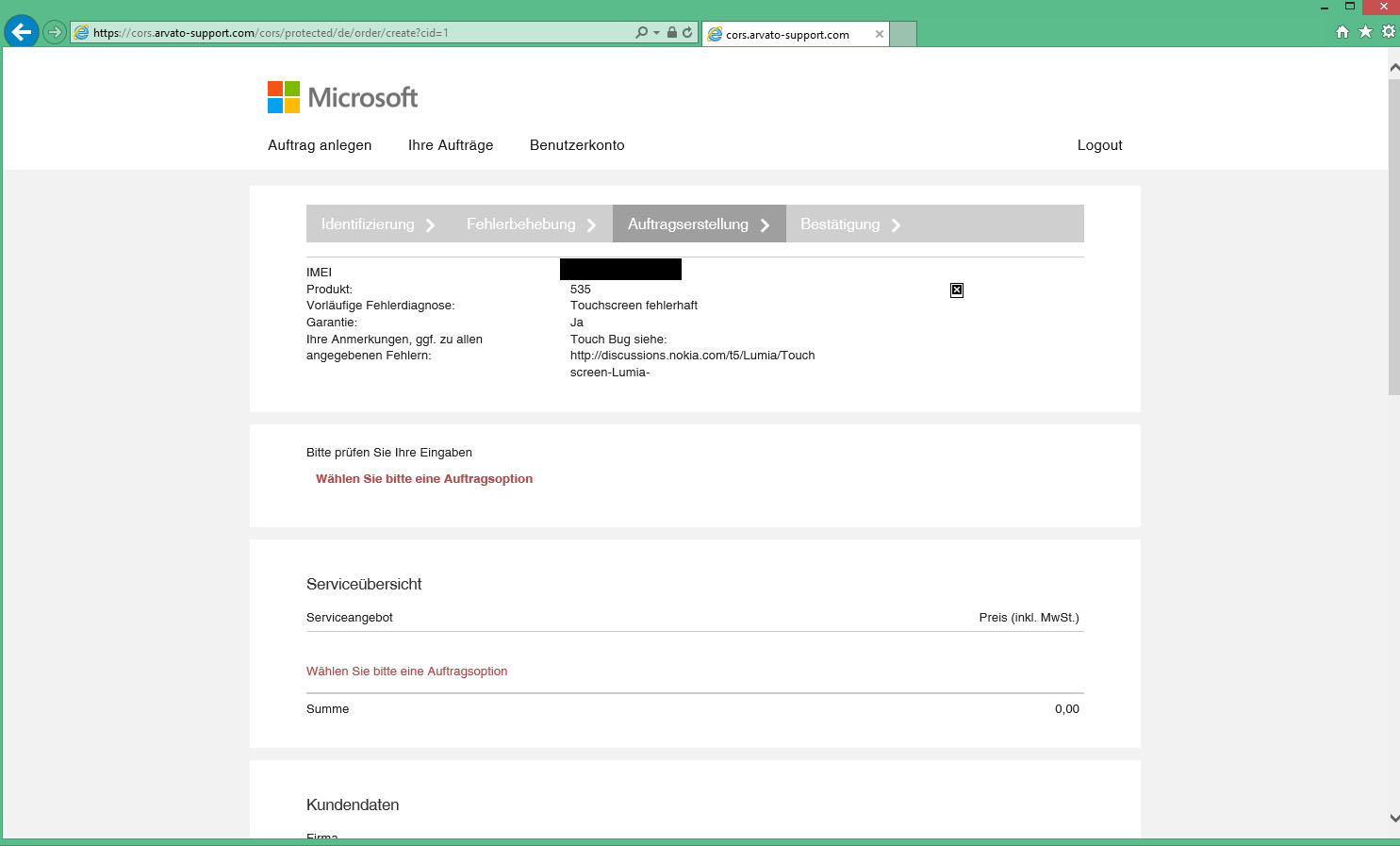Click 'Wählen Sie bitte eine Auftragsoption' in Serviceübersicht

point(406,672)
